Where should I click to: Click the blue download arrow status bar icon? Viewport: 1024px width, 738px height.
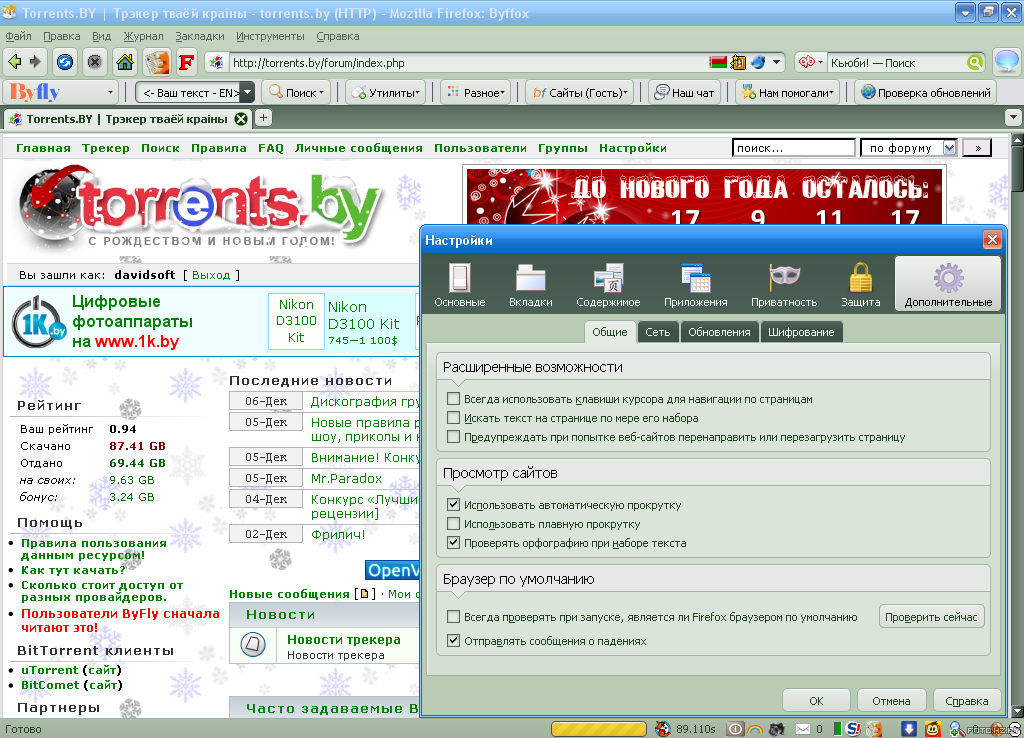tap(908, 729)
